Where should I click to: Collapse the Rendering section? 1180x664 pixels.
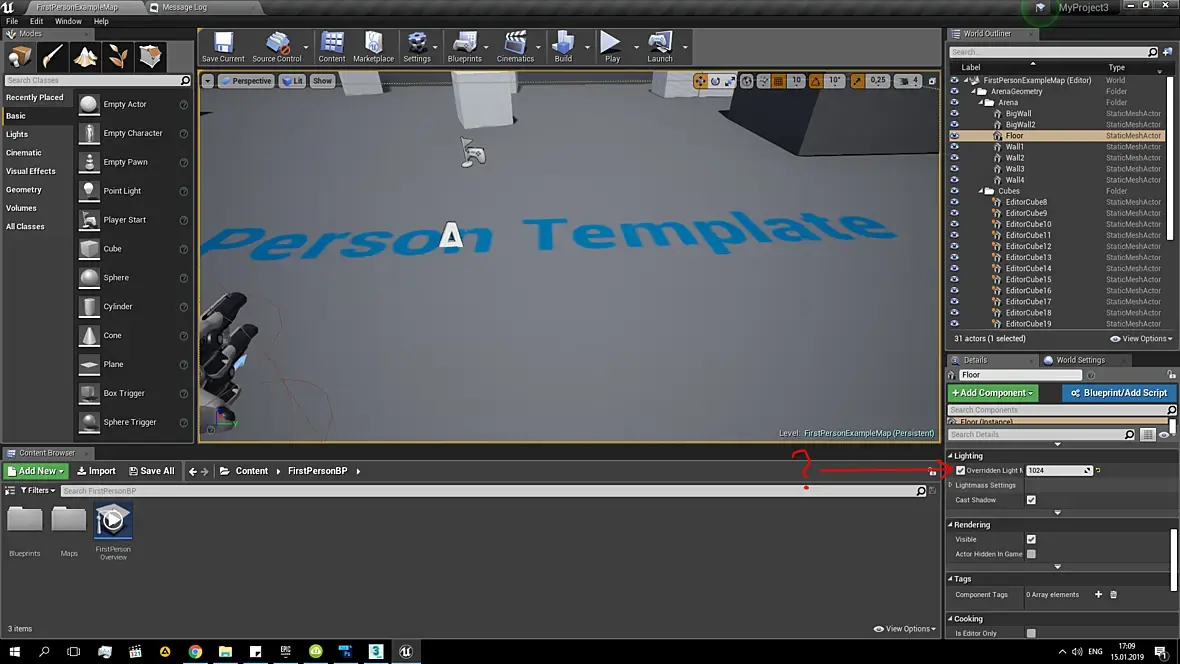(x=950, y=525)
